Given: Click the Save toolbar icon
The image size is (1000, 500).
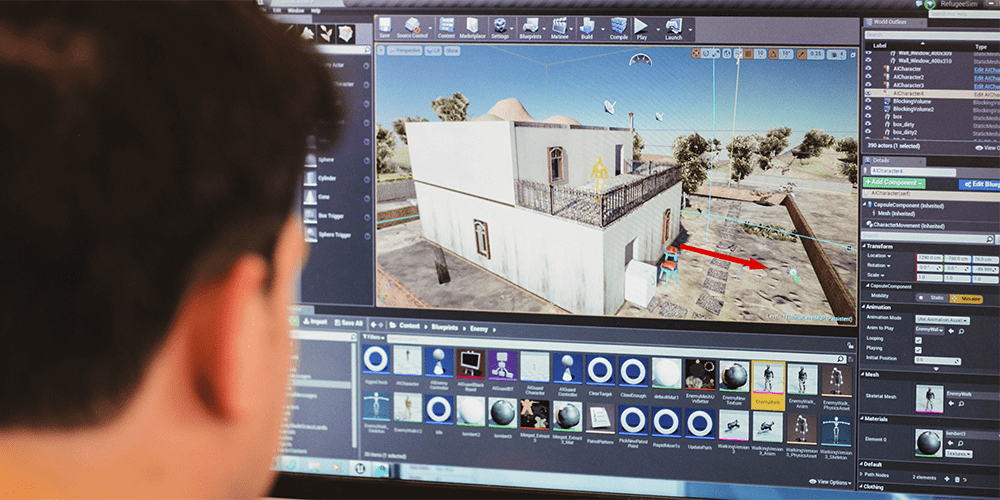Looking at the screenshot, I should pos(385,28).
